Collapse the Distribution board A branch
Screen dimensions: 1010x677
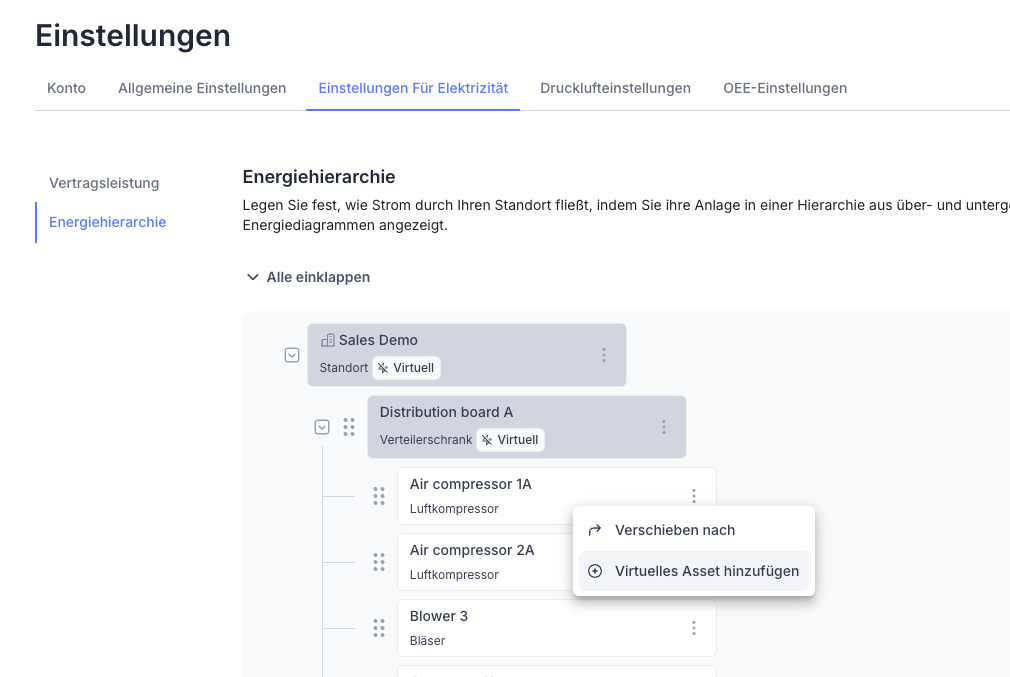[322, 427]
